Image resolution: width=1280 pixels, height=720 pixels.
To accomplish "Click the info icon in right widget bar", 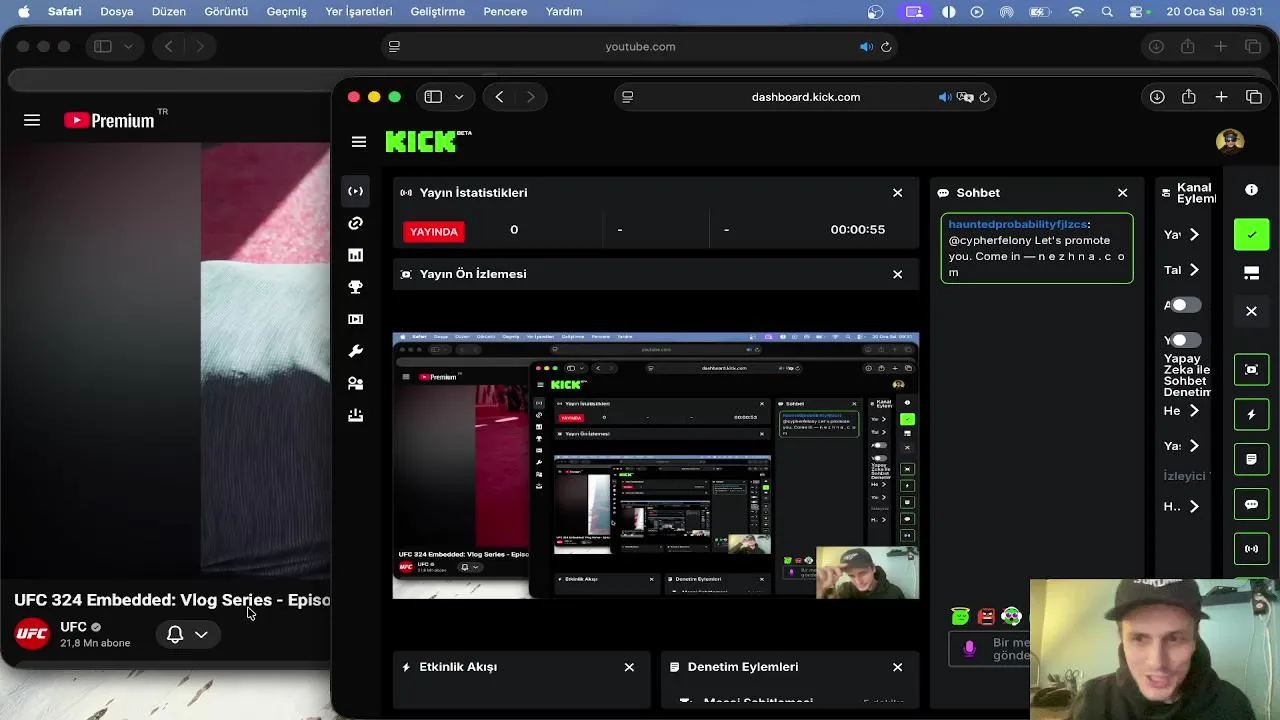I will coord(1251,190).
